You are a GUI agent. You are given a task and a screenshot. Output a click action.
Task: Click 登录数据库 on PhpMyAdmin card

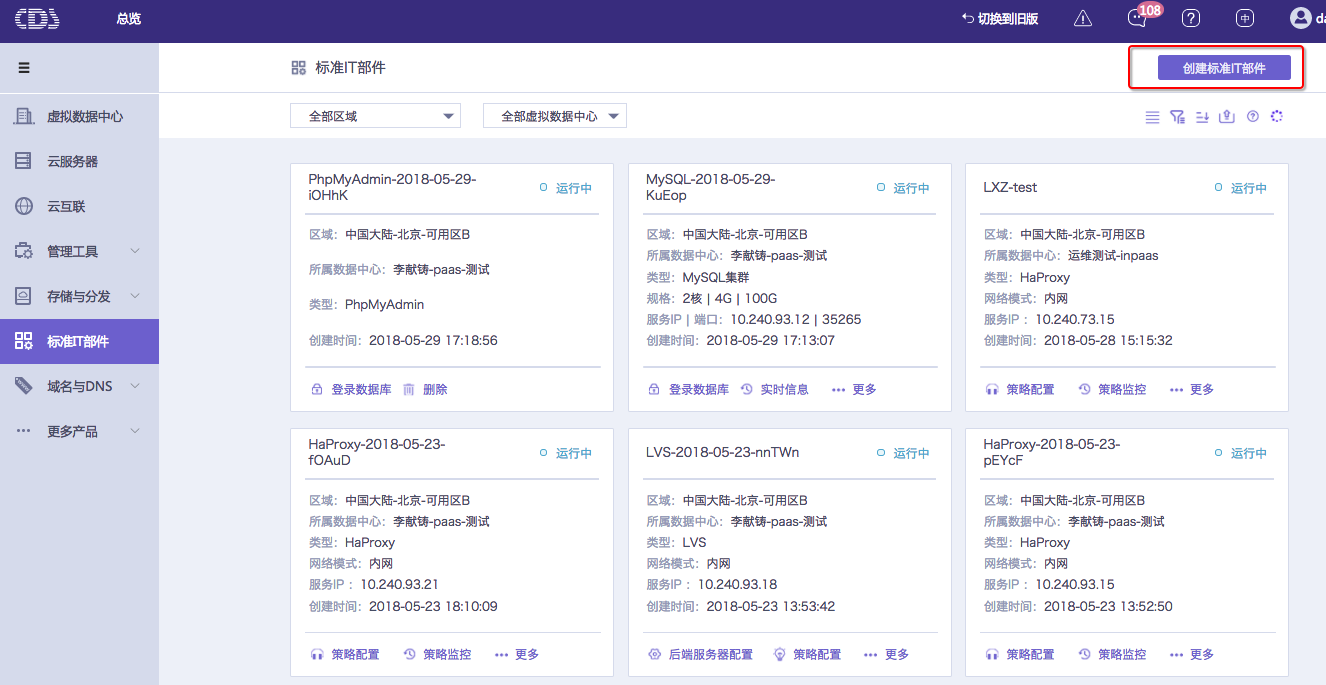[351, 389]
